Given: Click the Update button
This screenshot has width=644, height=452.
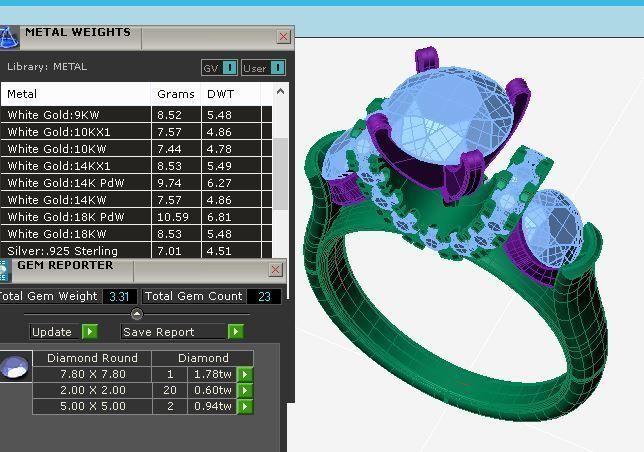Looking at the screenshot, I should [x=55, y=332].
